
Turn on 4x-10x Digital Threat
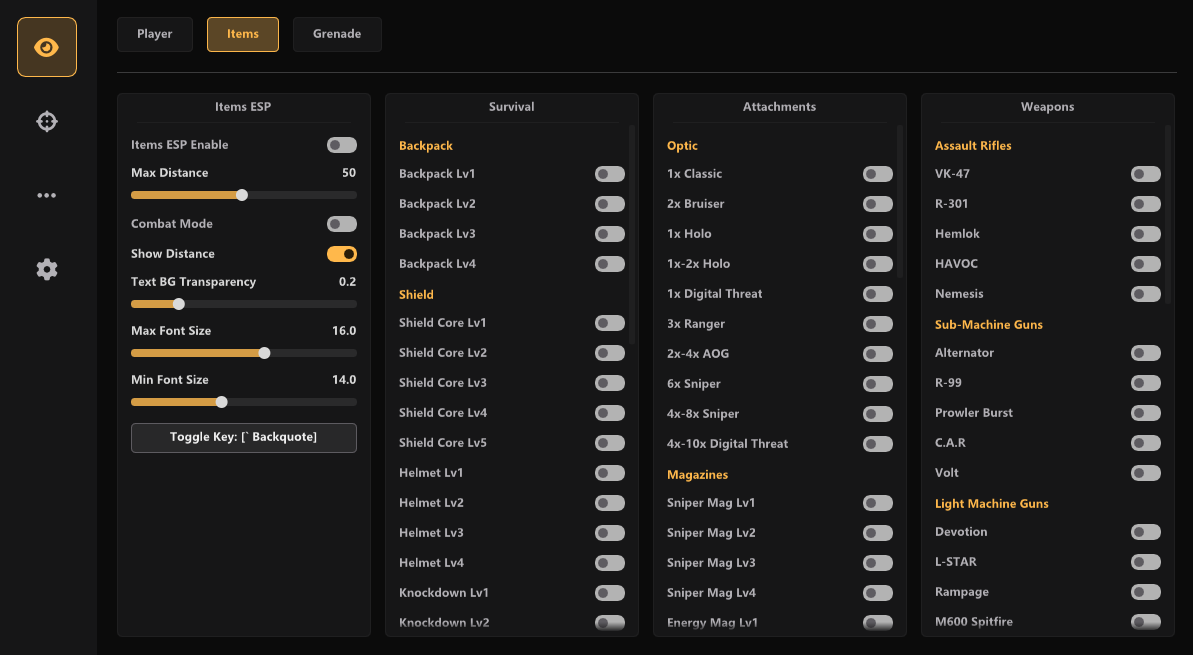(877, 444)
